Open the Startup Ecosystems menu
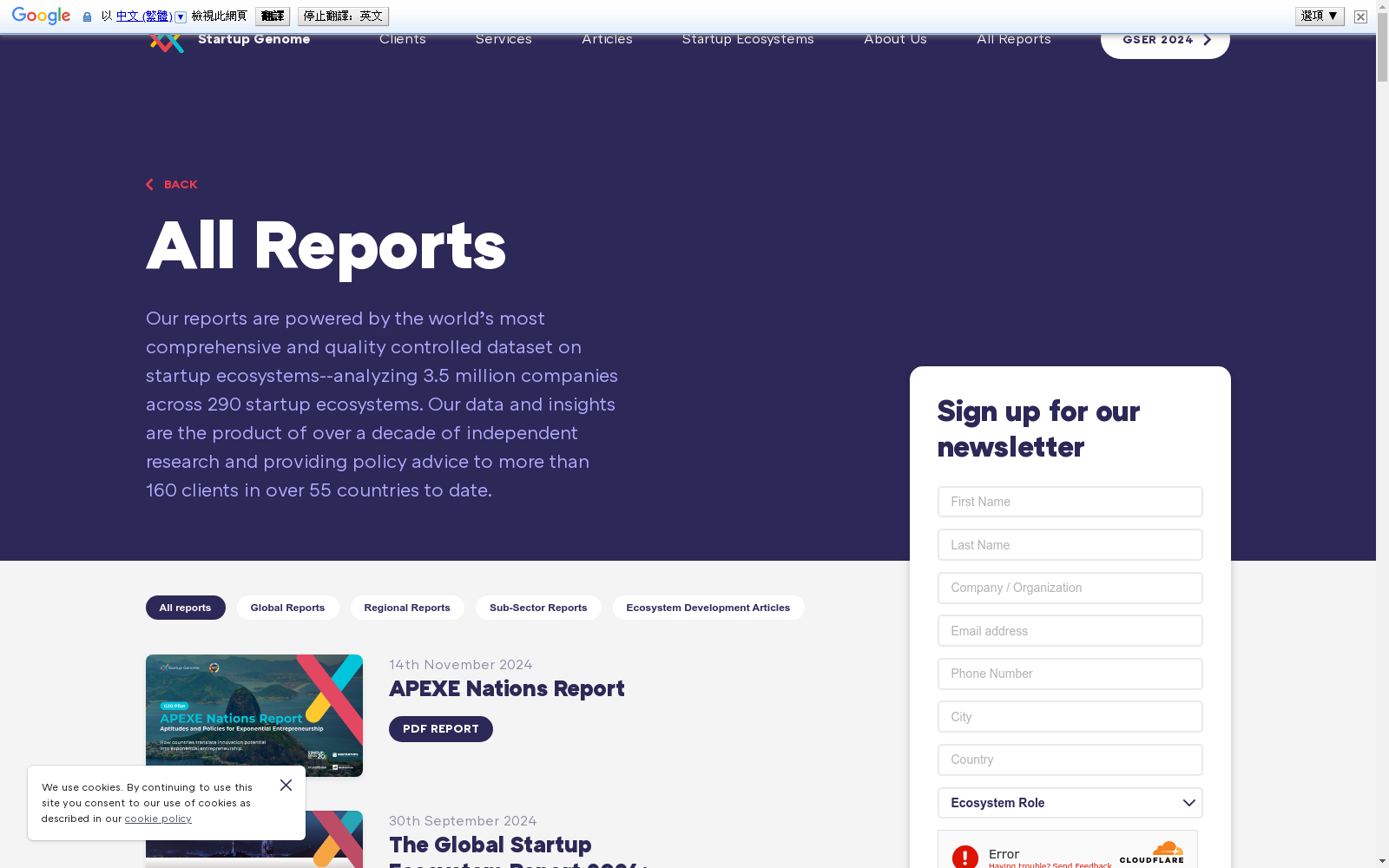The image size is (1389, 868). [748, 40]
